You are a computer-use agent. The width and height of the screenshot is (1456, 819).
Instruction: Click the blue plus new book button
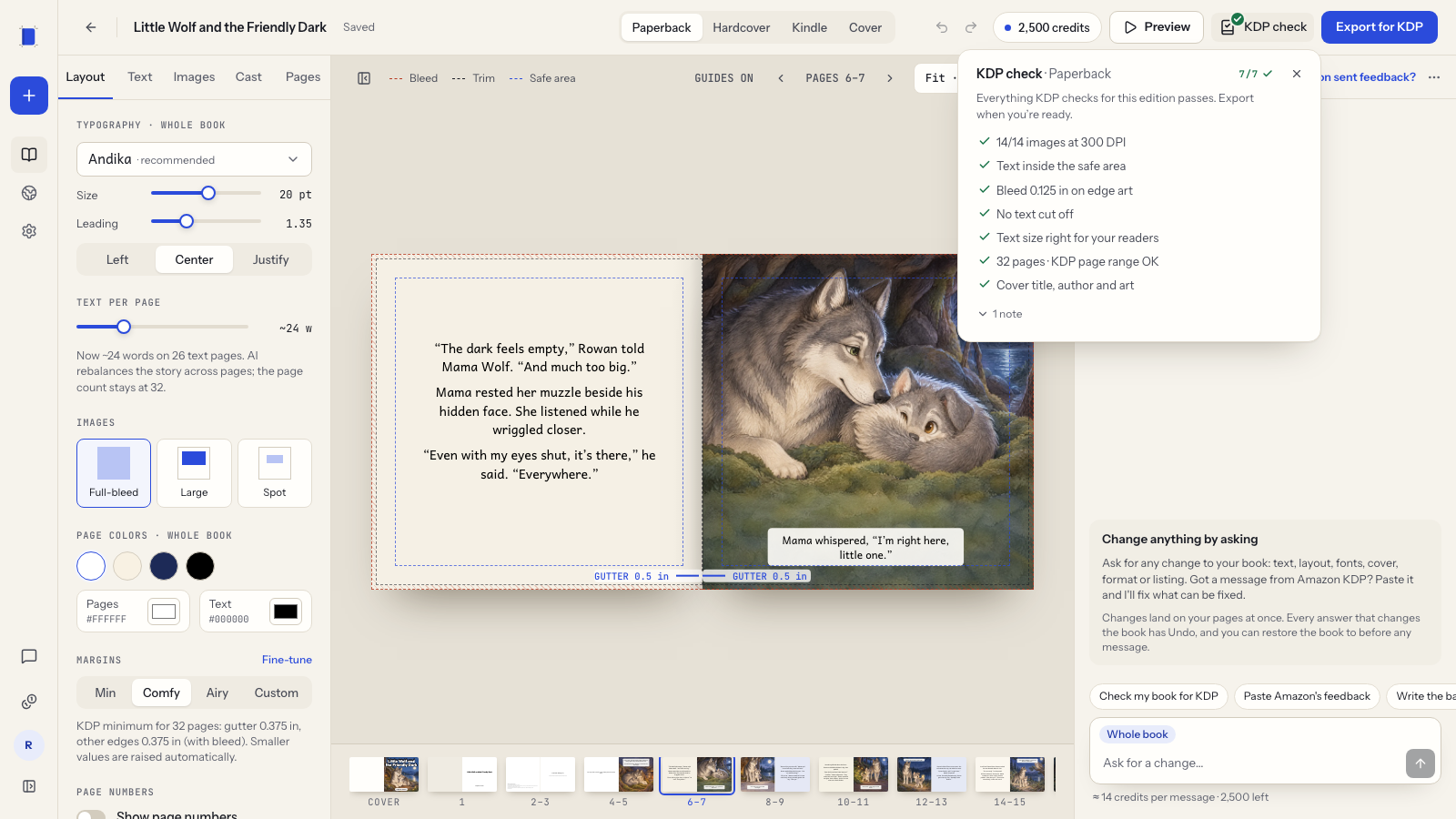click(x=29, y=96)
